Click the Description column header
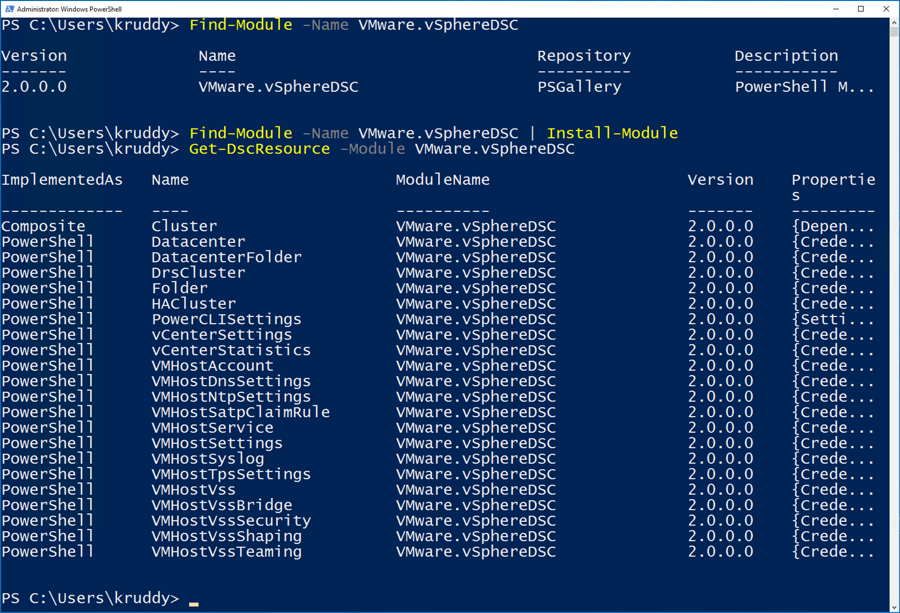The image size is (900, 613). (x=786, y=56)
